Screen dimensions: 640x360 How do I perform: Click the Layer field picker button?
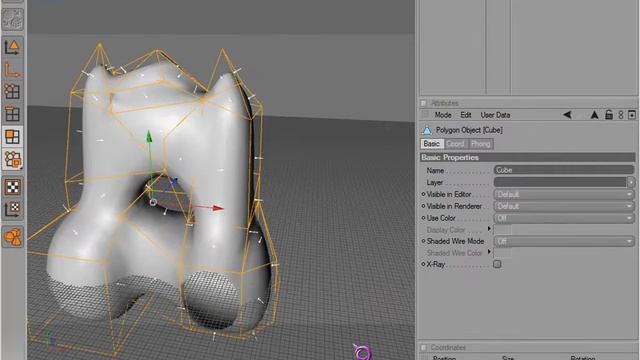coord(631,182)
